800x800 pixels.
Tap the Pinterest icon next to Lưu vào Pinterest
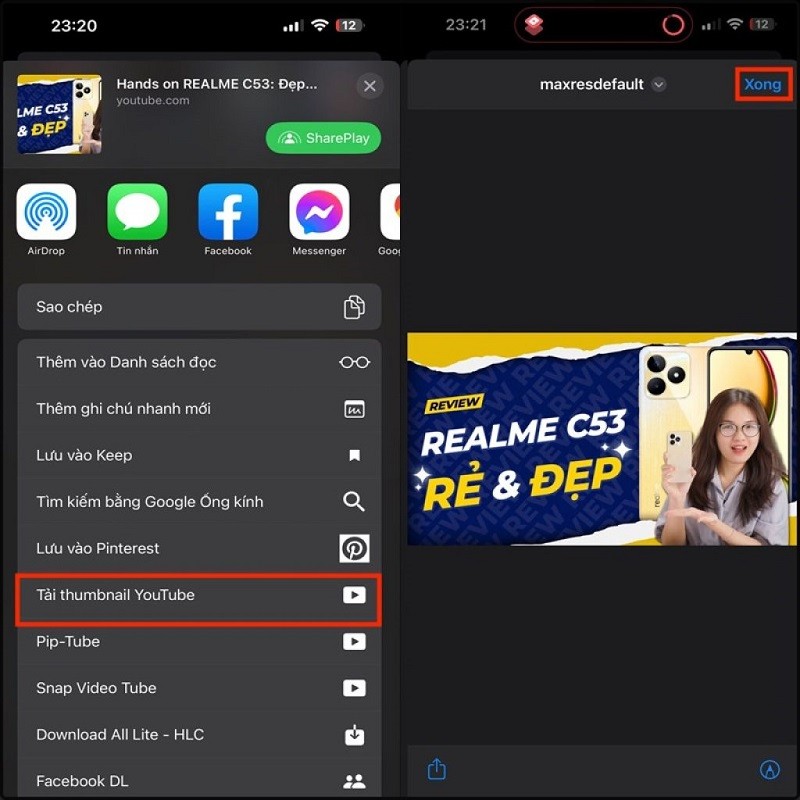pos(355,548)
